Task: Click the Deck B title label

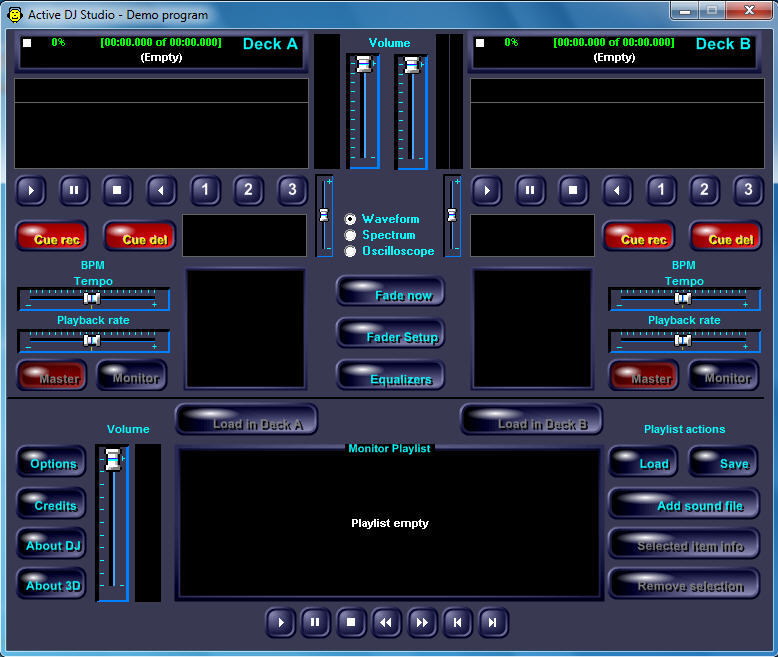Action: (723, 44)
